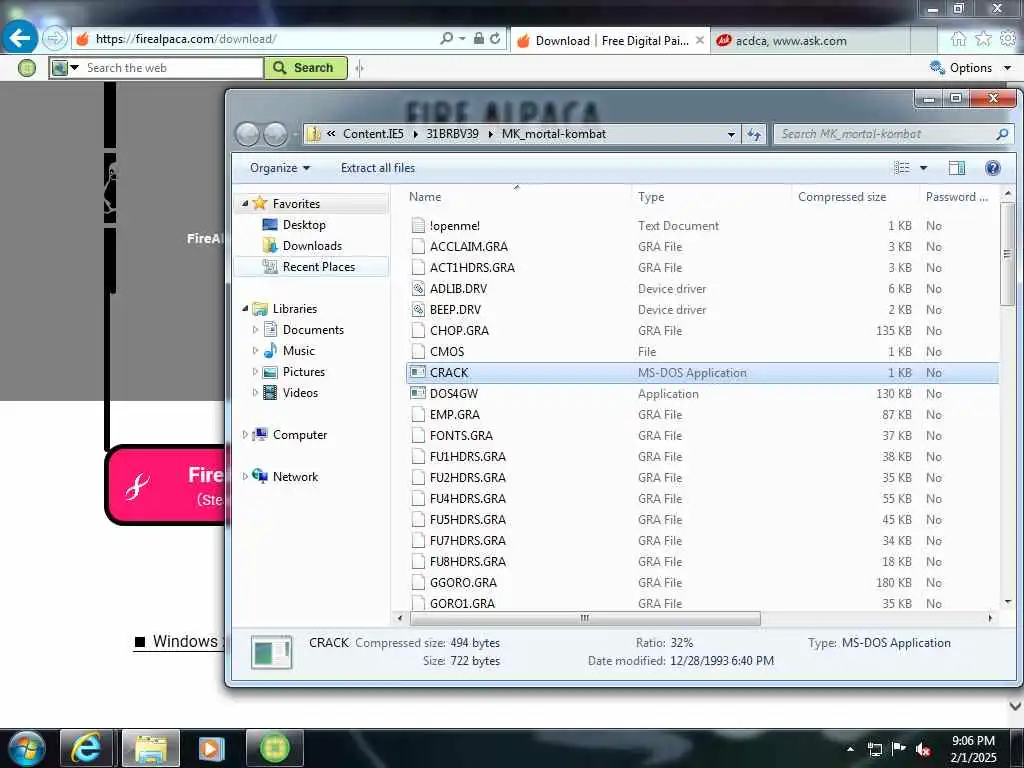Click the muted volume tray icon

pos(923,749)
